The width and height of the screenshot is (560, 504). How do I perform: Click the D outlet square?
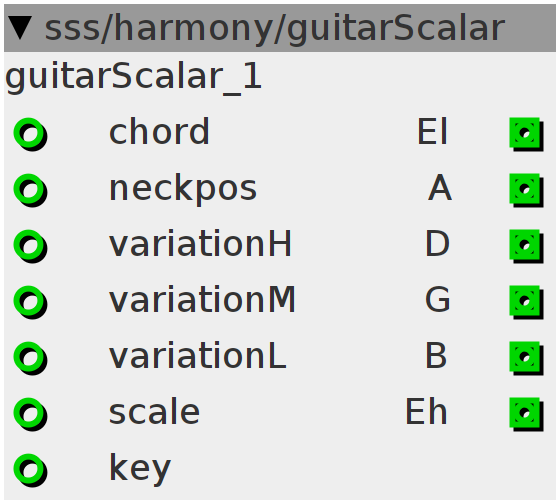click(526, 246)
